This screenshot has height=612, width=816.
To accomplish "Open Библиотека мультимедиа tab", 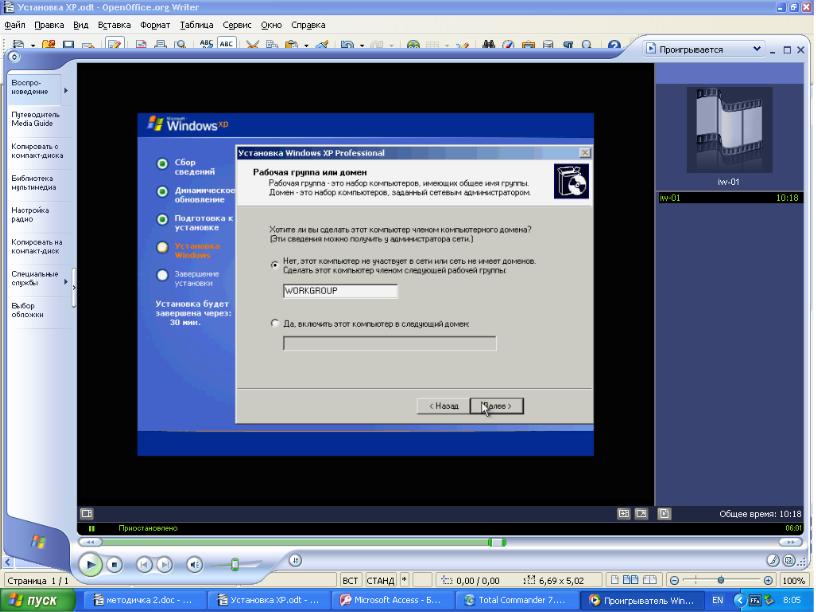I will pos(34,183).
